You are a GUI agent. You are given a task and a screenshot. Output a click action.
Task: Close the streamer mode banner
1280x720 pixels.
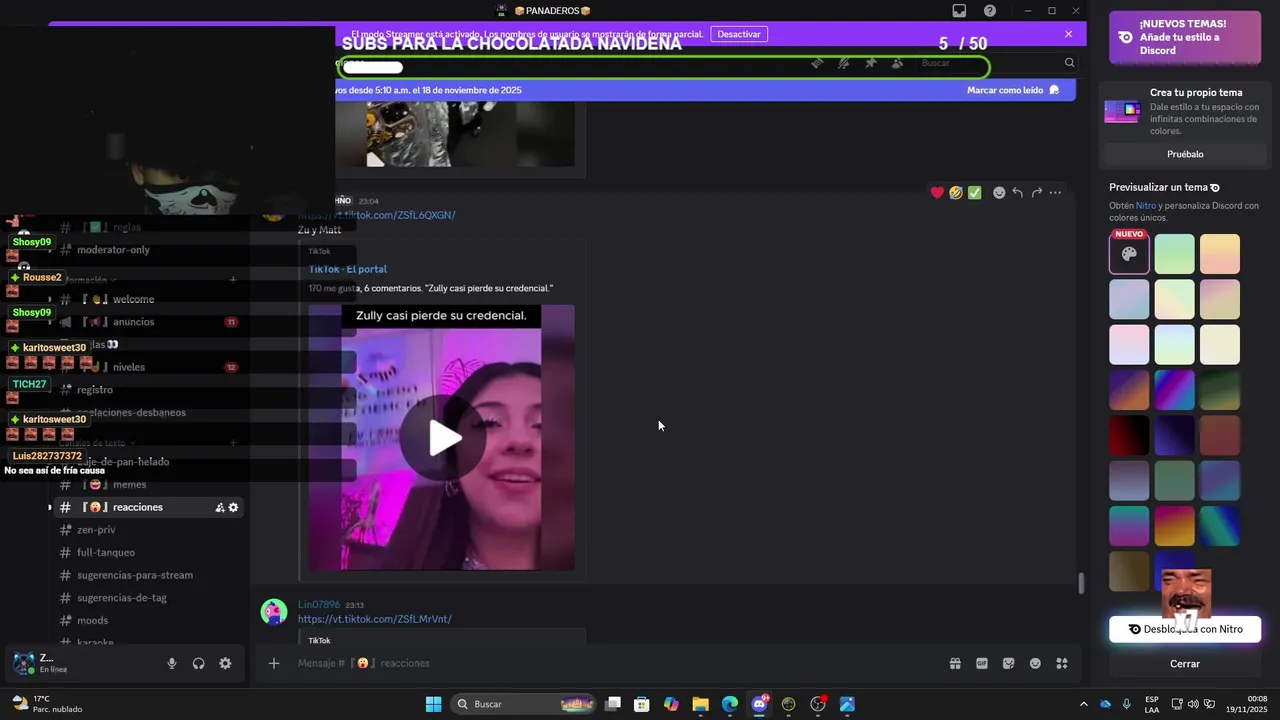tap(1068, 34)
